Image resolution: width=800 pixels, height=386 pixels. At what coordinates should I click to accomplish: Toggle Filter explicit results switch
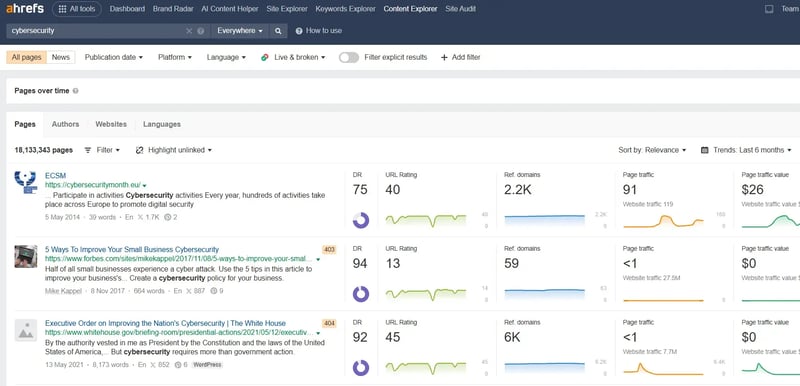click(x=349, y=57)
